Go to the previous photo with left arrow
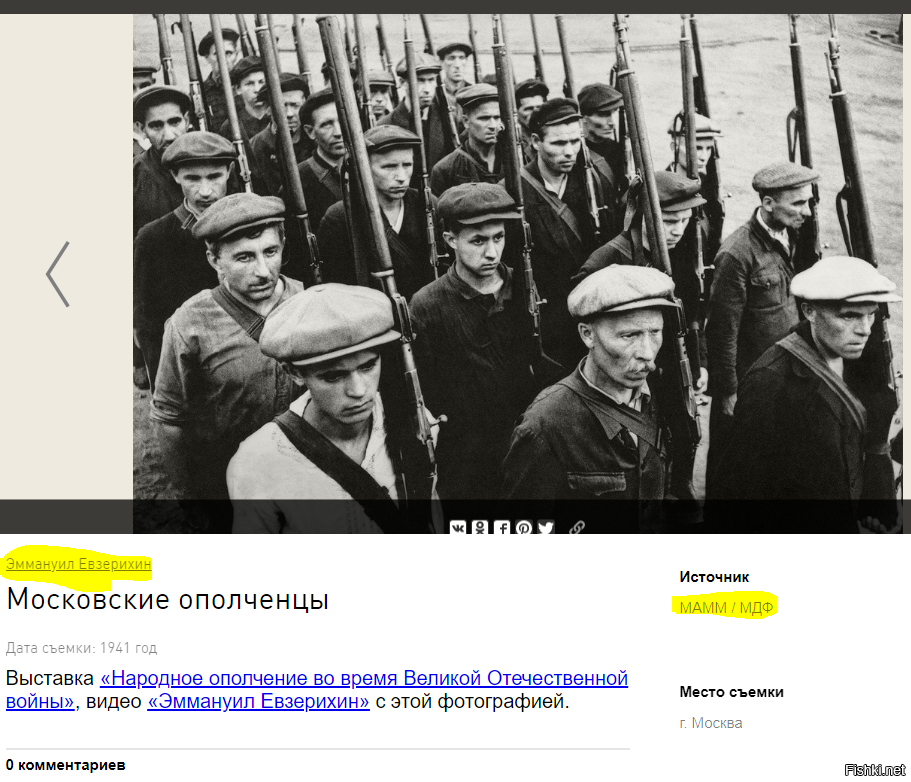 tap(58, 274)
